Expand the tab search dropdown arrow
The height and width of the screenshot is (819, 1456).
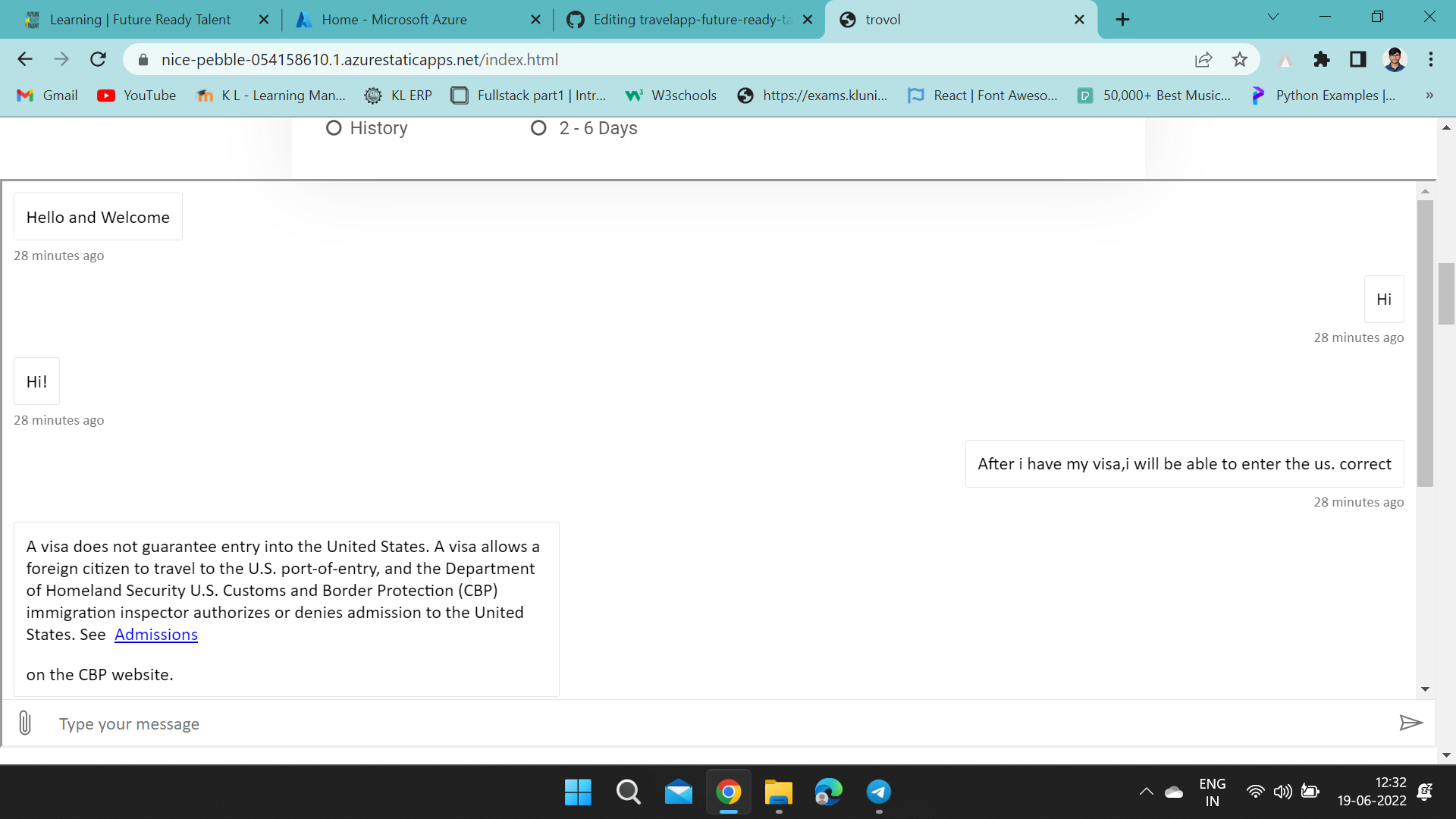[1273, 17]
